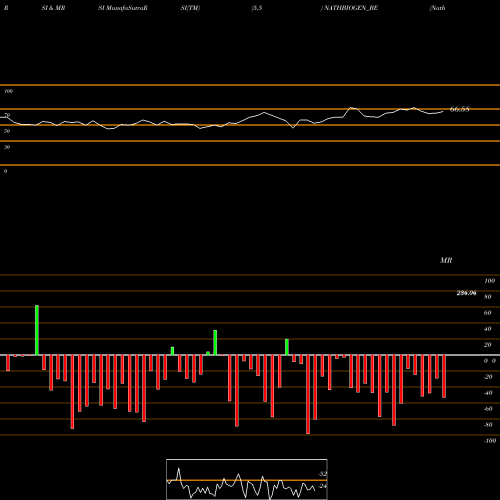Image resolution: width=500 pixels, height=500 pixels.
Task: Click the 80 label on MR axis
Action: (488, 297)
